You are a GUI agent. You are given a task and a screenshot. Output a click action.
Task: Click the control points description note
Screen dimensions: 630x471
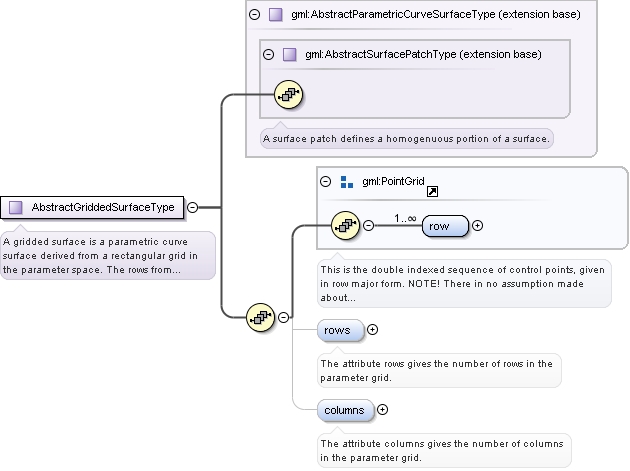pos(464,284)
